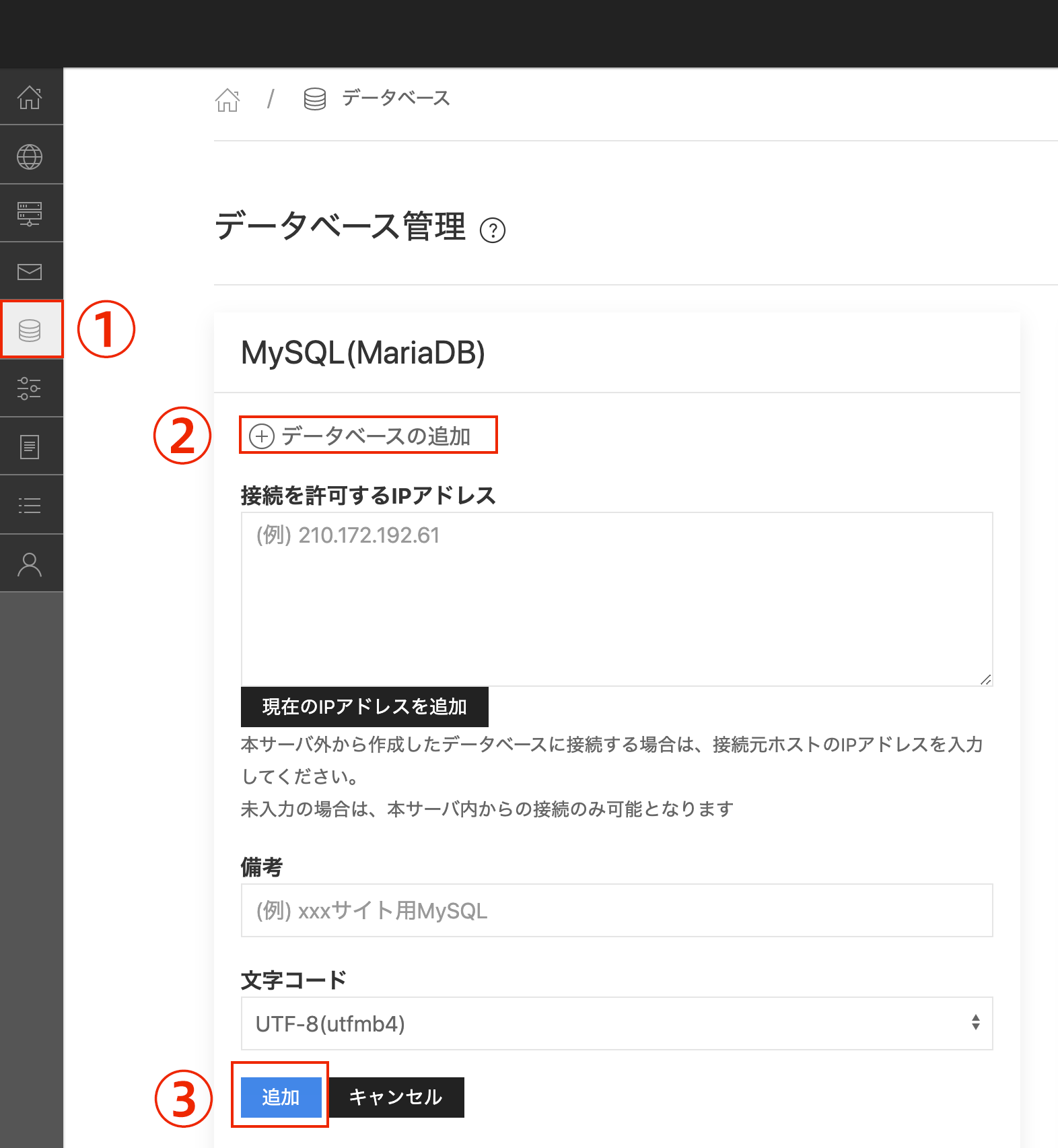This screenshot has width=1058, height=1148.
Task: Click the データベース breadcrumb text
Action: click(x=396, y=98)
